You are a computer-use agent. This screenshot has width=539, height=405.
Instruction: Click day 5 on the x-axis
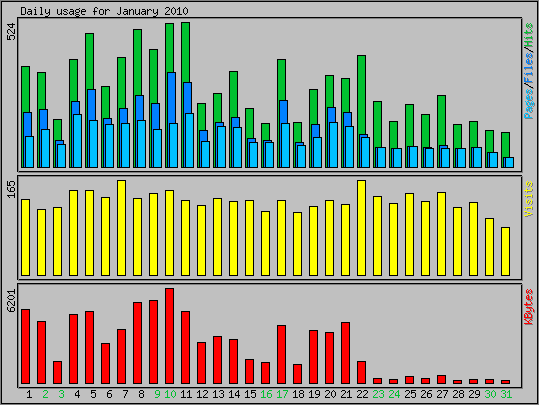click(93, 394)
